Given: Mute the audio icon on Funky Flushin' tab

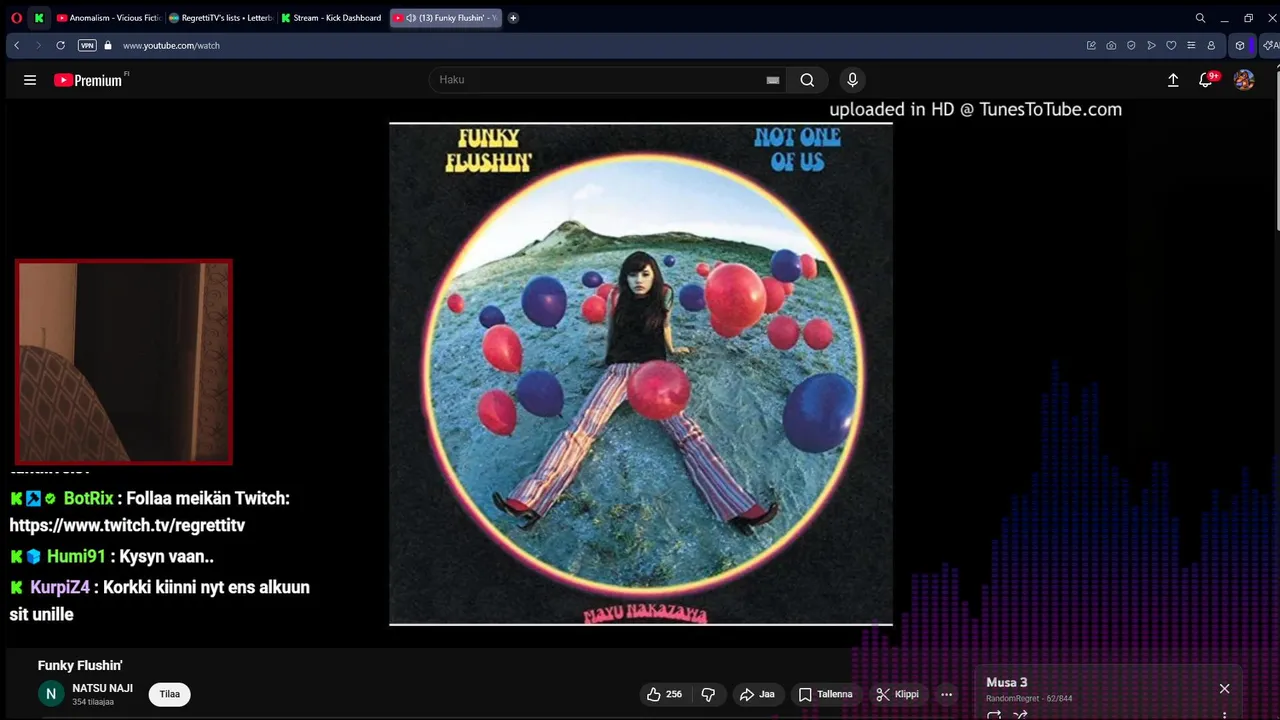Looking at the screenshot, I should [411, 18].
